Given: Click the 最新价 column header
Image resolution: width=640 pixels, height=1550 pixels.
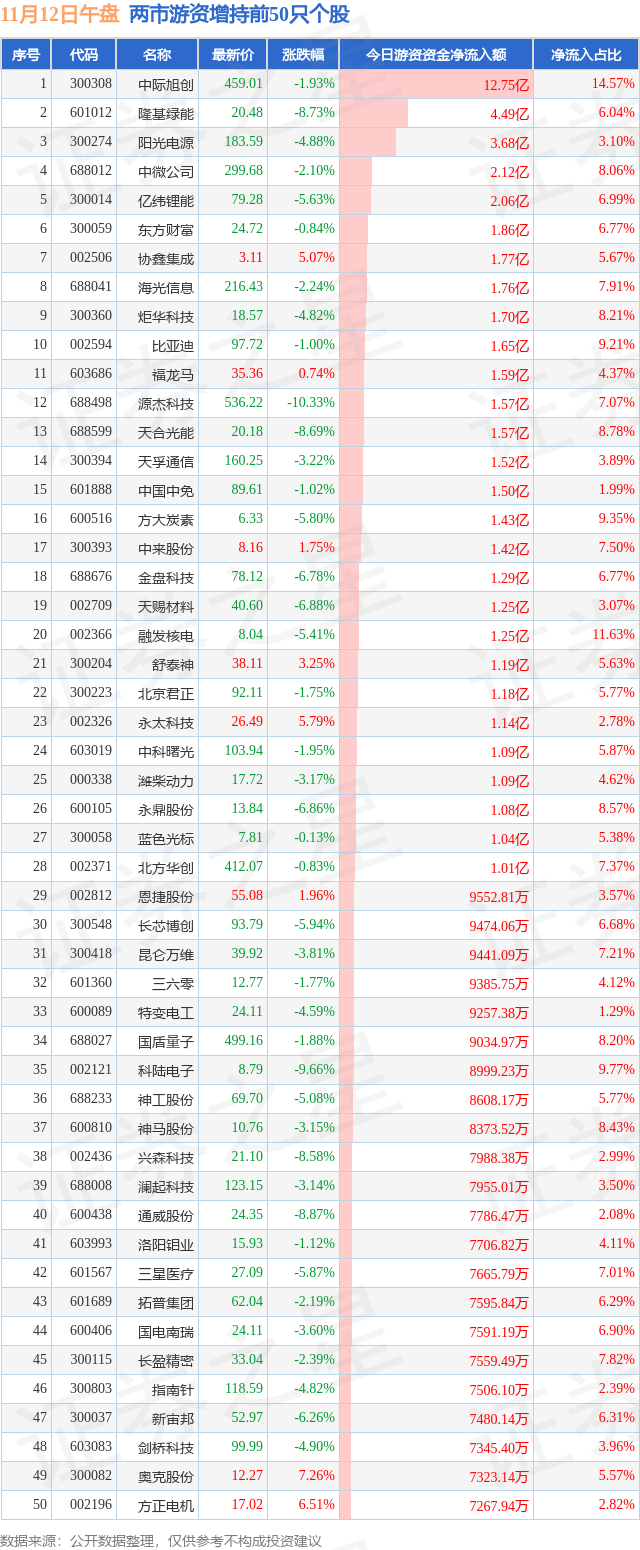Looking at the screenshot, I should (233, 55).
